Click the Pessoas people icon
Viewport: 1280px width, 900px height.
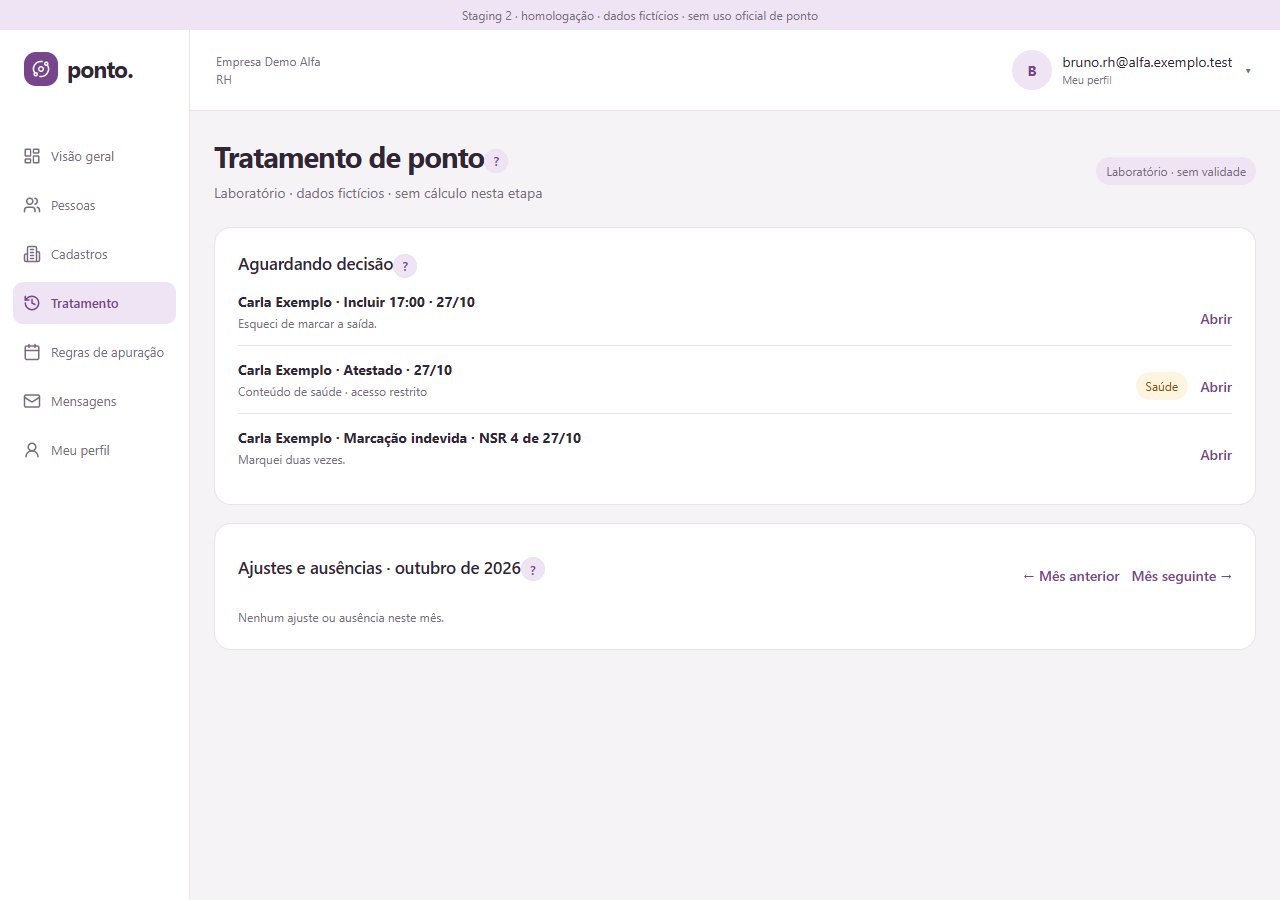click(32, 205)
